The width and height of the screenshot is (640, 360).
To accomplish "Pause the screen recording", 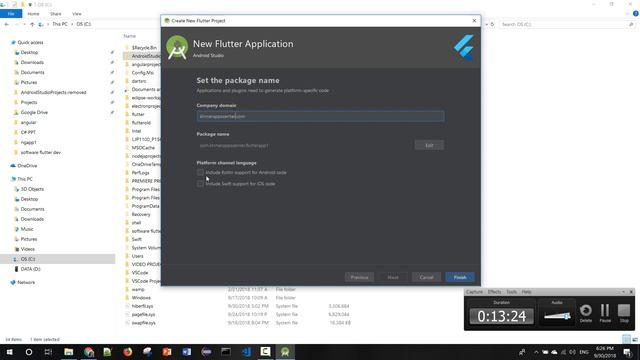I will click(x=605, y=313).
